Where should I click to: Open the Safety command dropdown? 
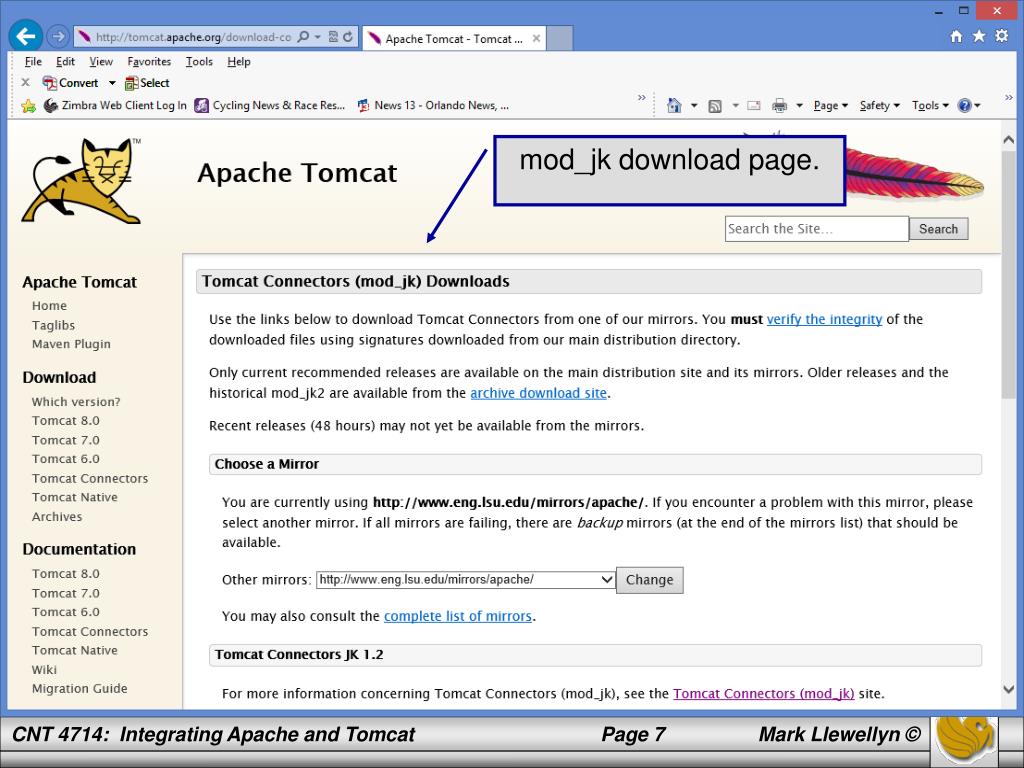click(880, 105)
